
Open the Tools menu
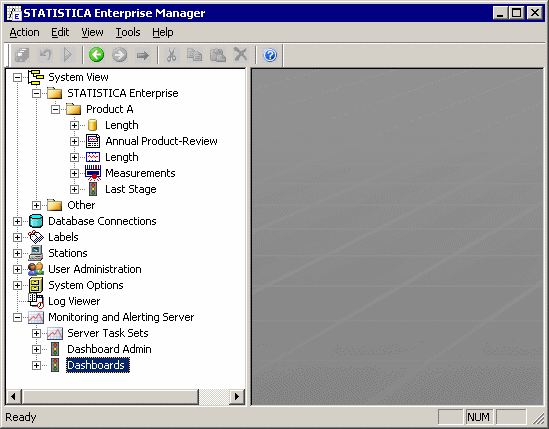tap(128, 32)
